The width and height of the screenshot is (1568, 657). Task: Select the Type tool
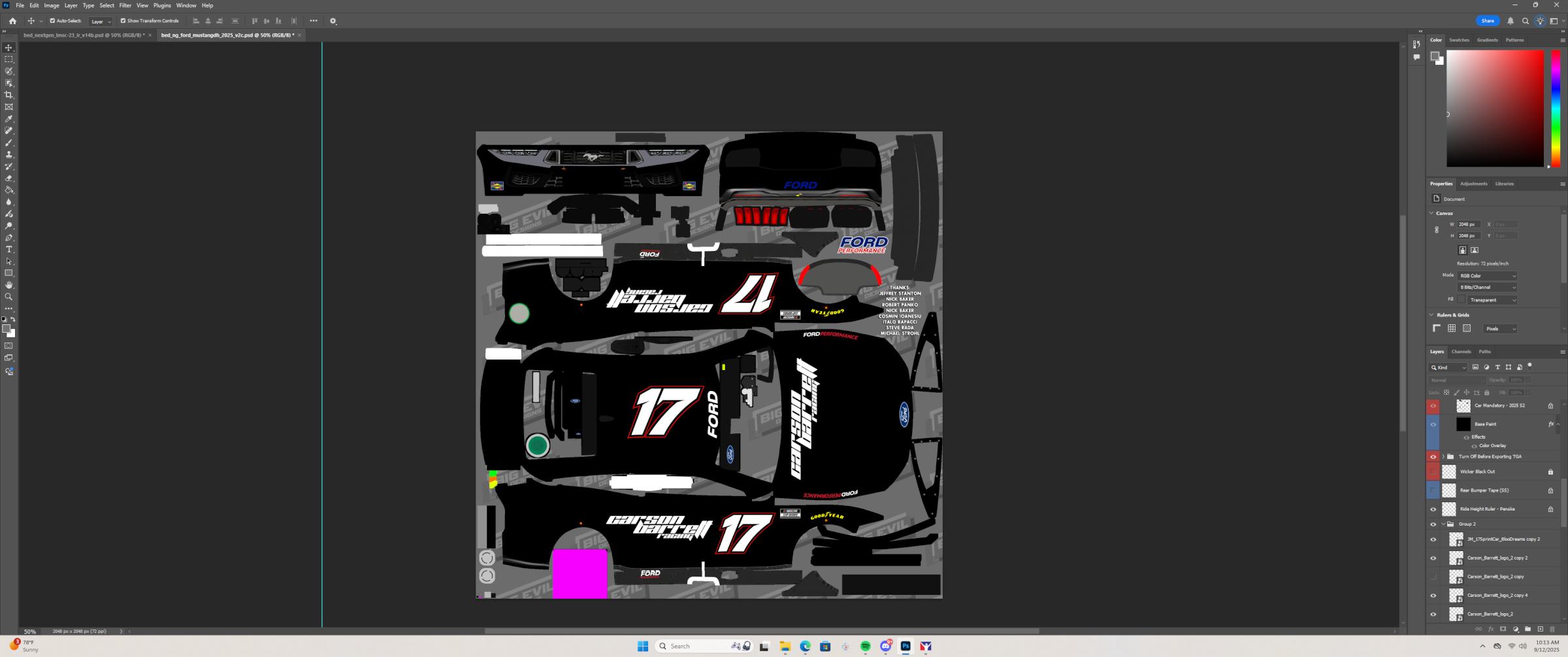click(x=8, y=248)
